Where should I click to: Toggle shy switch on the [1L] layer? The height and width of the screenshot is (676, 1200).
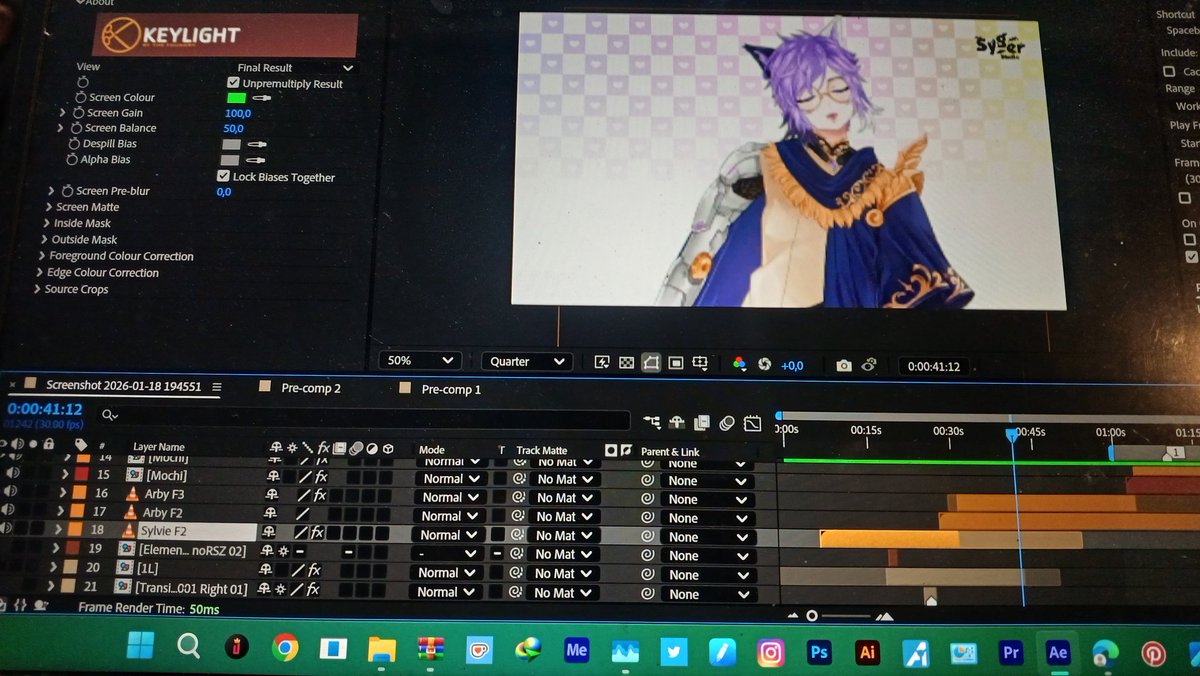[266, 570]
